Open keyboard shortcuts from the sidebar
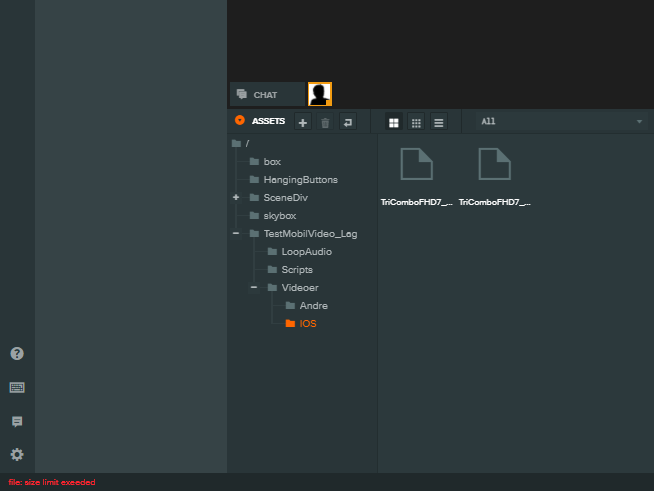Image resolution: width=654 pixels, height=491 pixels. click(17, 387)
